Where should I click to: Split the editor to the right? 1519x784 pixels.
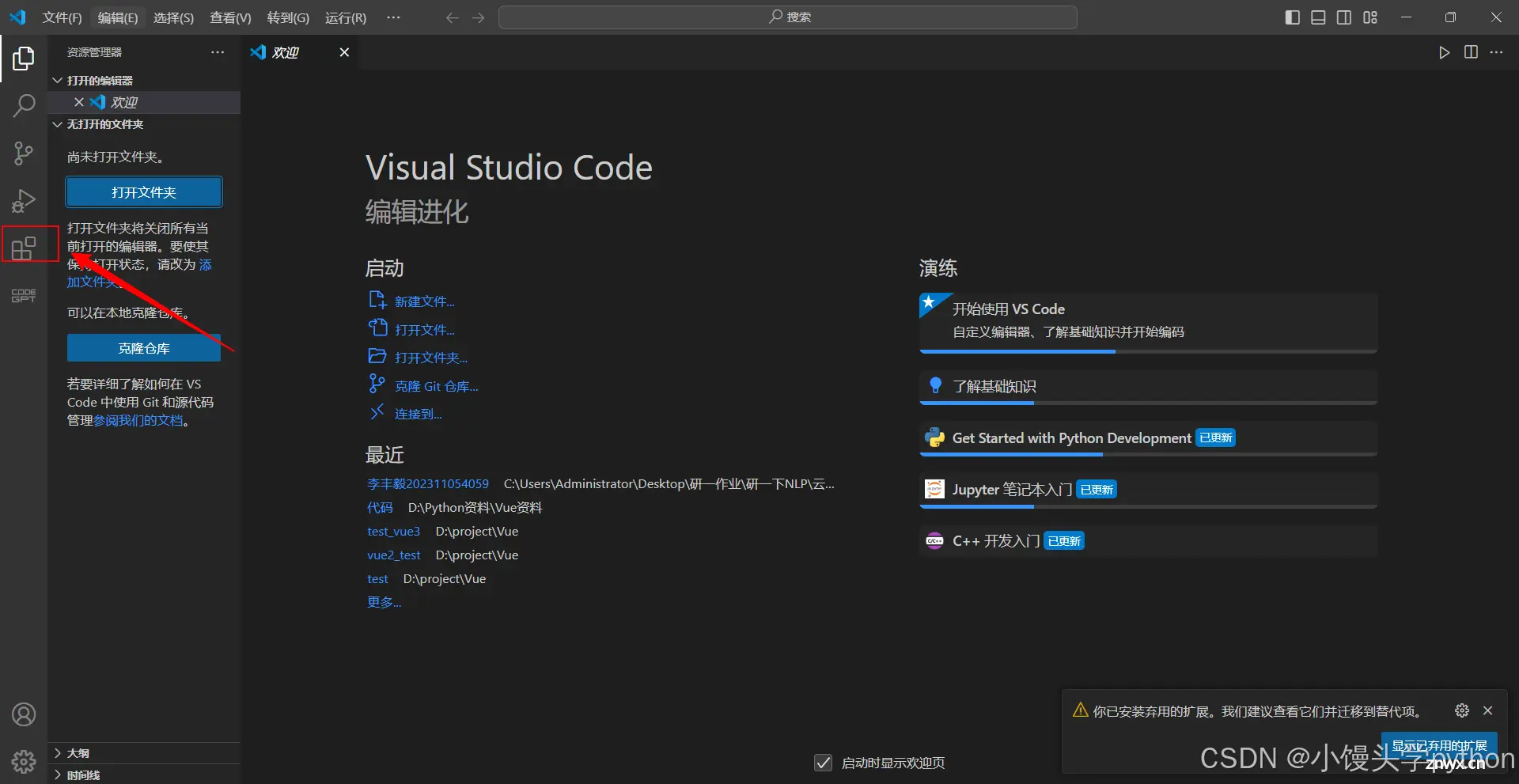click(1471, 52)
